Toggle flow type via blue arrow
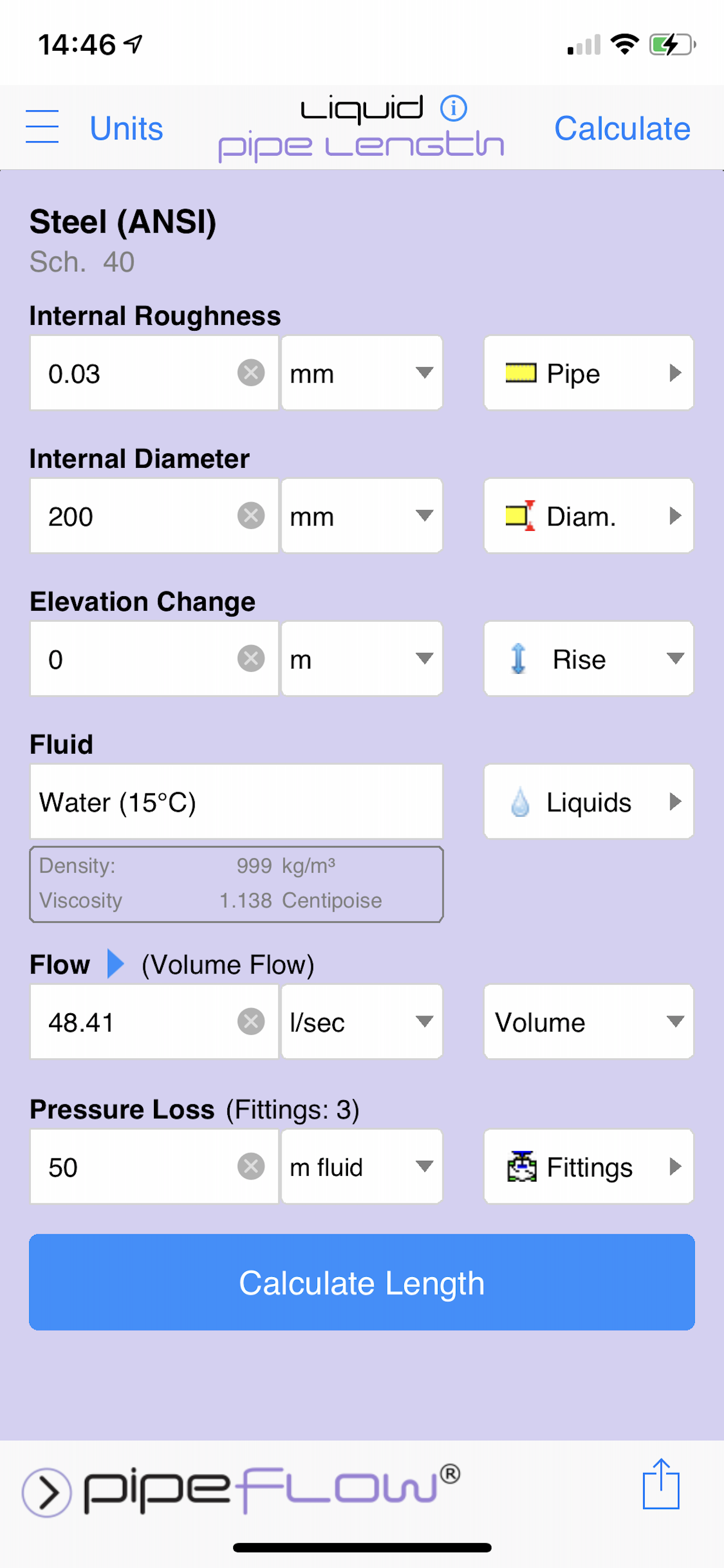The image size is (724, 1568). [115, 964]
